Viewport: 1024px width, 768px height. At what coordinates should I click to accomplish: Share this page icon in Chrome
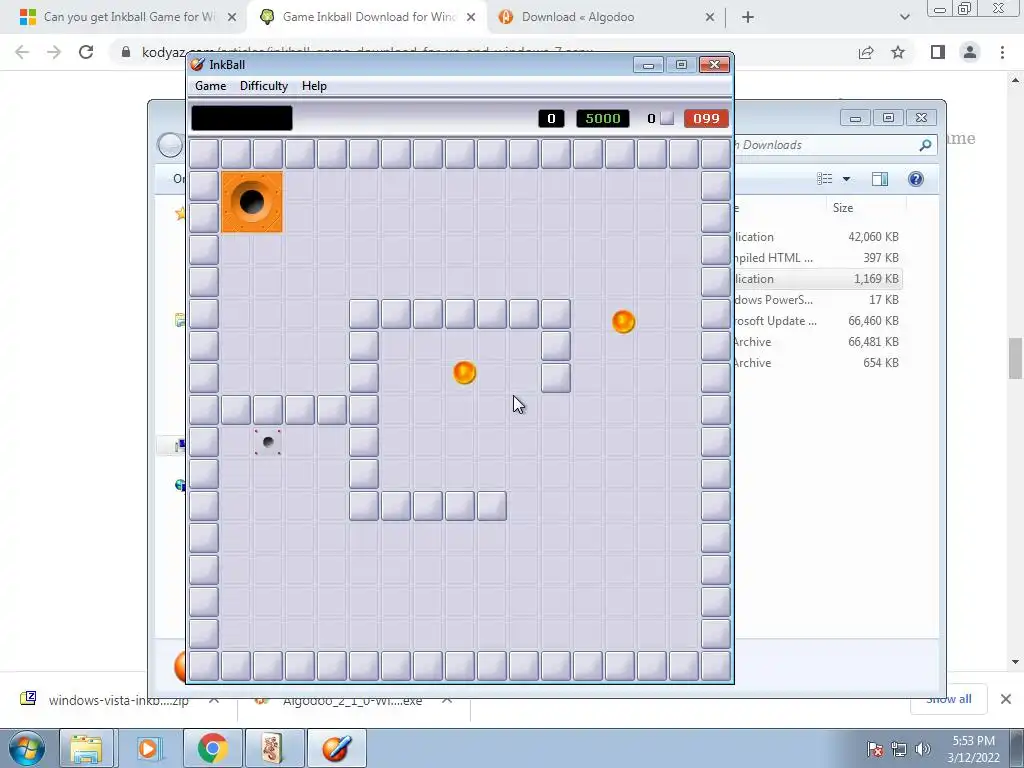click(x=866, y=52)
